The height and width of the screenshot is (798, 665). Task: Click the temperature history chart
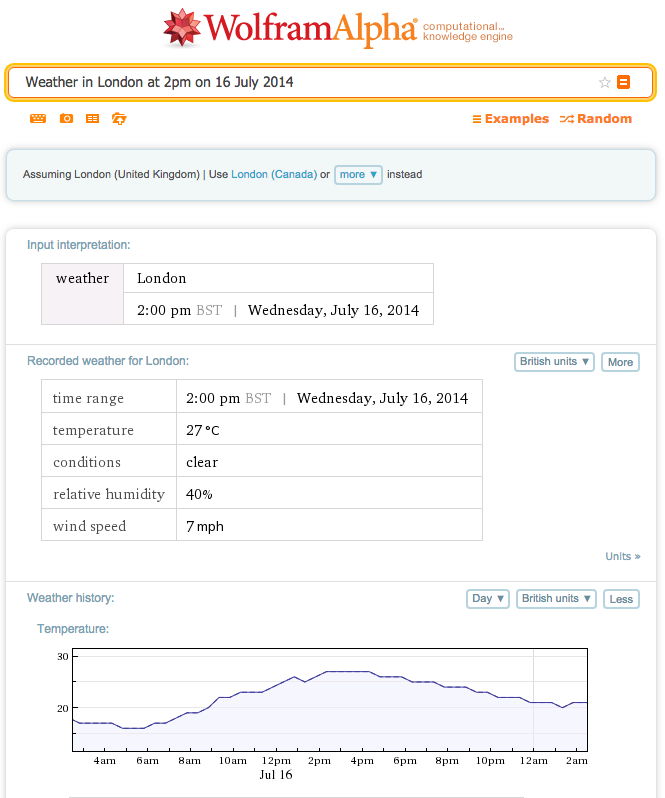(330, 700)
